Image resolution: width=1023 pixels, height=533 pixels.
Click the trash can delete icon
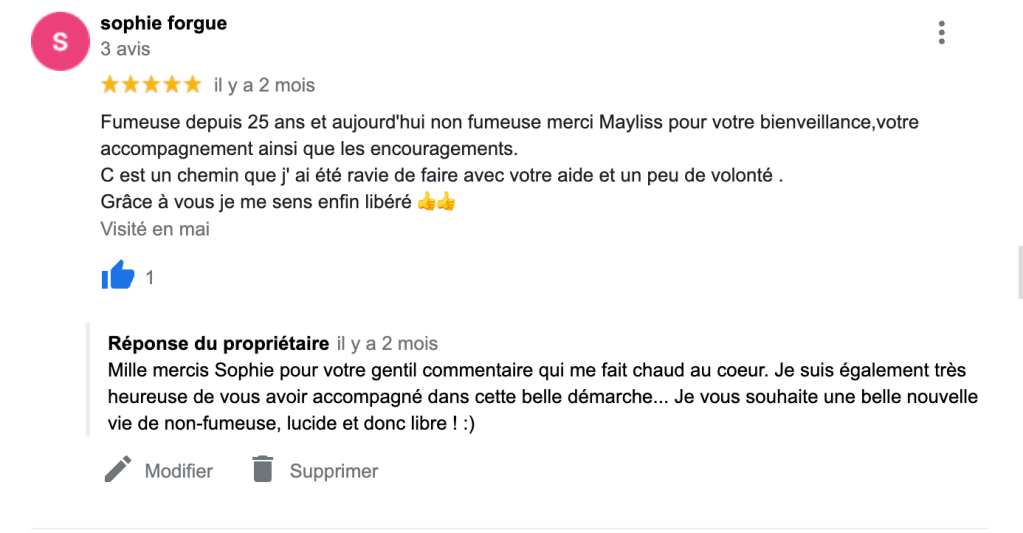(x=262, y=469)
